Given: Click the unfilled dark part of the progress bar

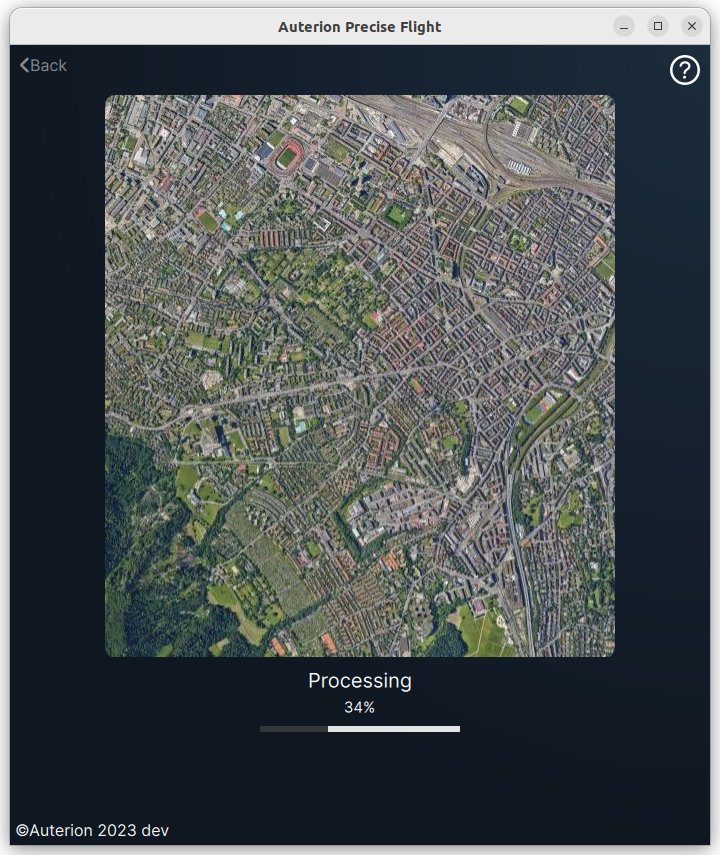Looking at the screenshot, I should [x=293, y=729].
